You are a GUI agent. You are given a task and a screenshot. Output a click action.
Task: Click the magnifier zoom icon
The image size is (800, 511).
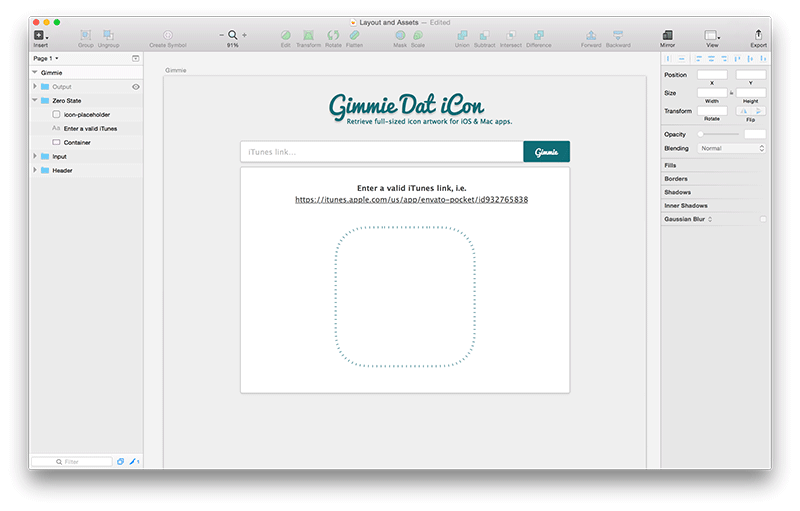point(233,35)
